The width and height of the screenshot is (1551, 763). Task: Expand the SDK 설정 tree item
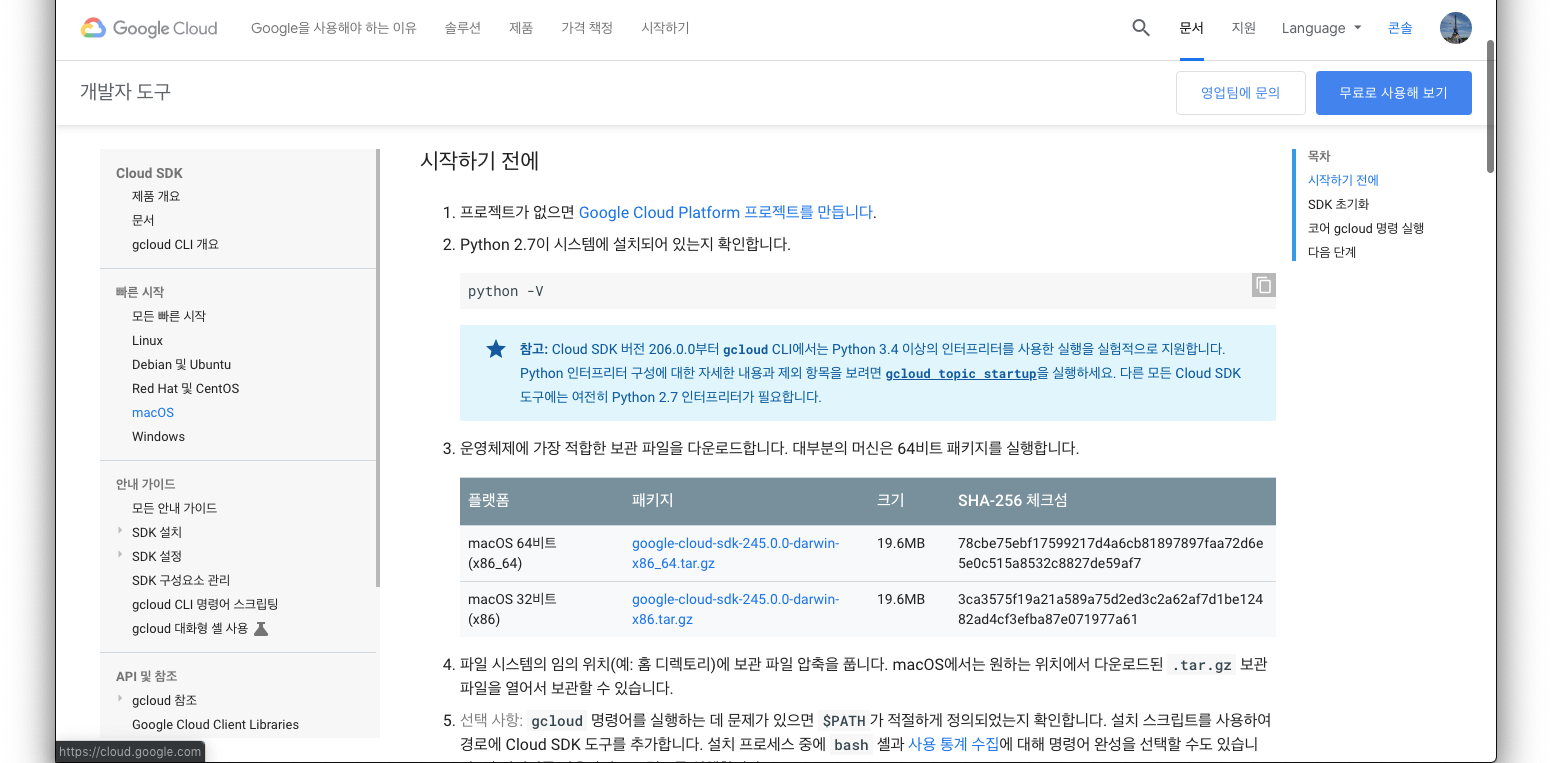click(x=120, y=555)
